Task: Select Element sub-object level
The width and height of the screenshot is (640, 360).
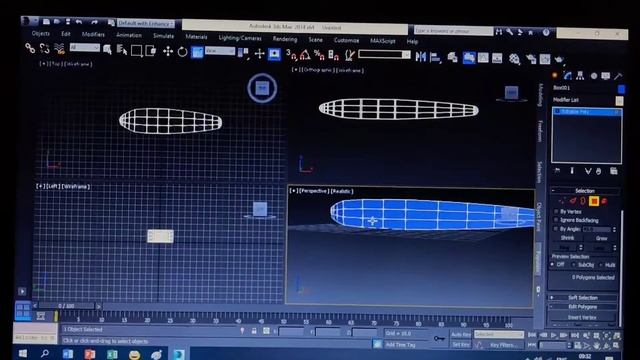Action: pyautogui.click(x=604, y=201)
